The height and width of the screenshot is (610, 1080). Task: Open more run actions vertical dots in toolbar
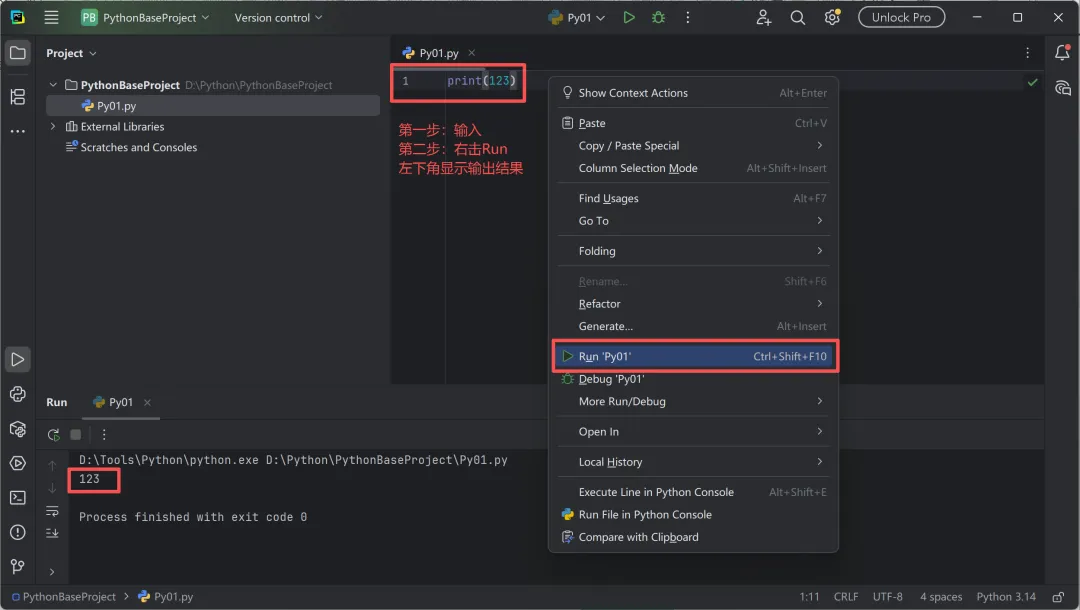coord(687,17)
